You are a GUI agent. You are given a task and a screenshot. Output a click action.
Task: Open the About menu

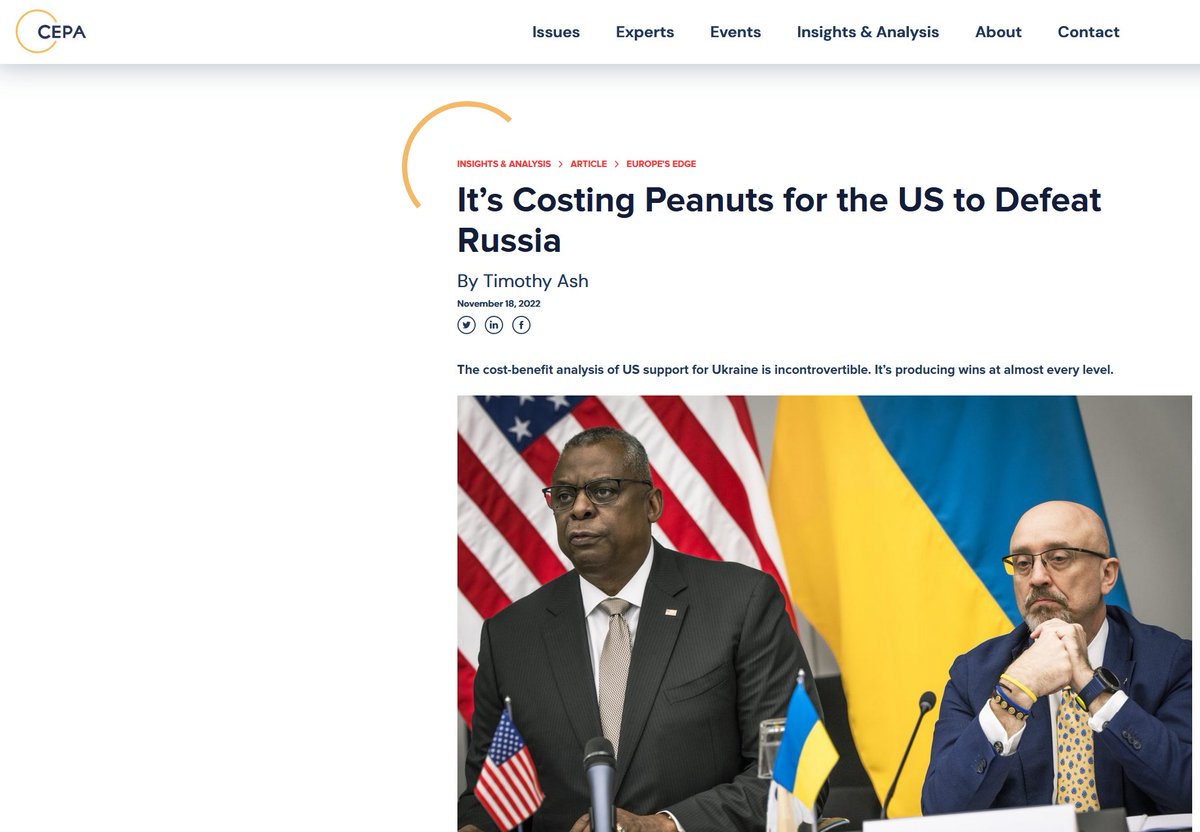[x=998, y=32]
